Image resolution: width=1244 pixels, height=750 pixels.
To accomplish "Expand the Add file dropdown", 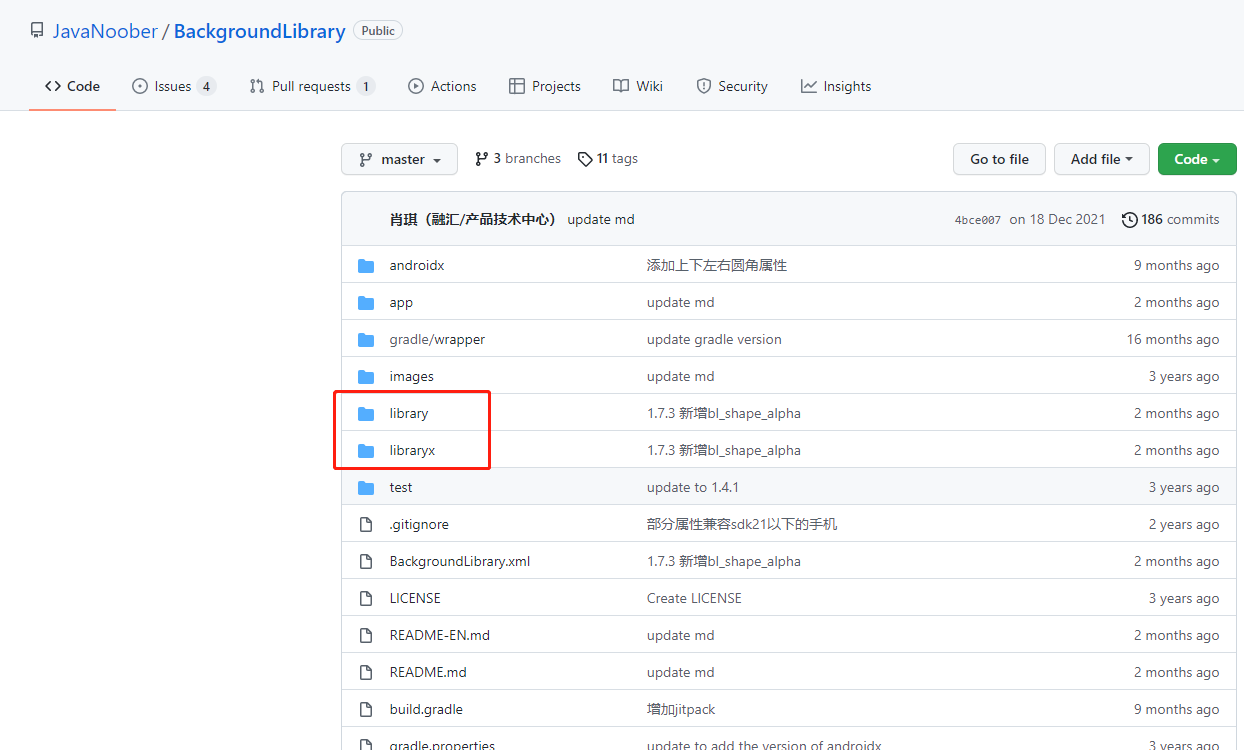I will [x=1101, y=159].
